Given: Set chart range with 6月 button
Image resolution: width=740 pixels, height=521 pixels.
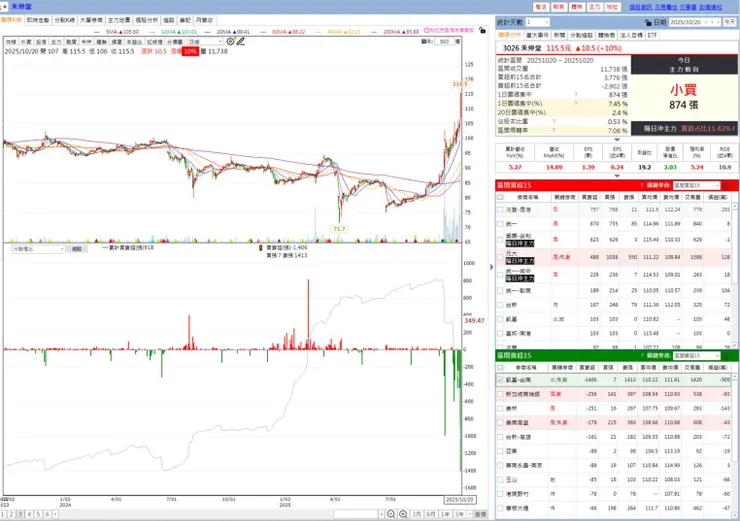Looking at the screenshot, I should tap(430, 514).
